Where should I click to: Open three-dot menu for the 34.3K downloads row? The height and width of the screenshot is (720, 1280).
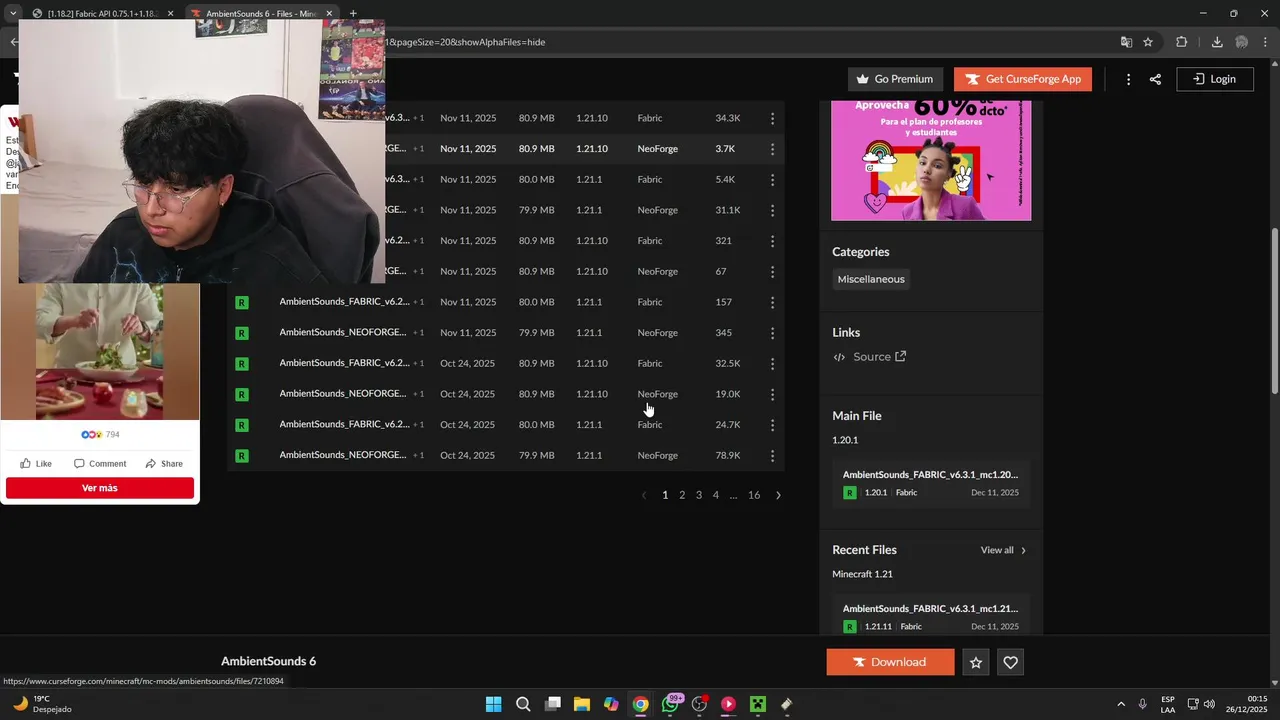[x=772, y=118]
